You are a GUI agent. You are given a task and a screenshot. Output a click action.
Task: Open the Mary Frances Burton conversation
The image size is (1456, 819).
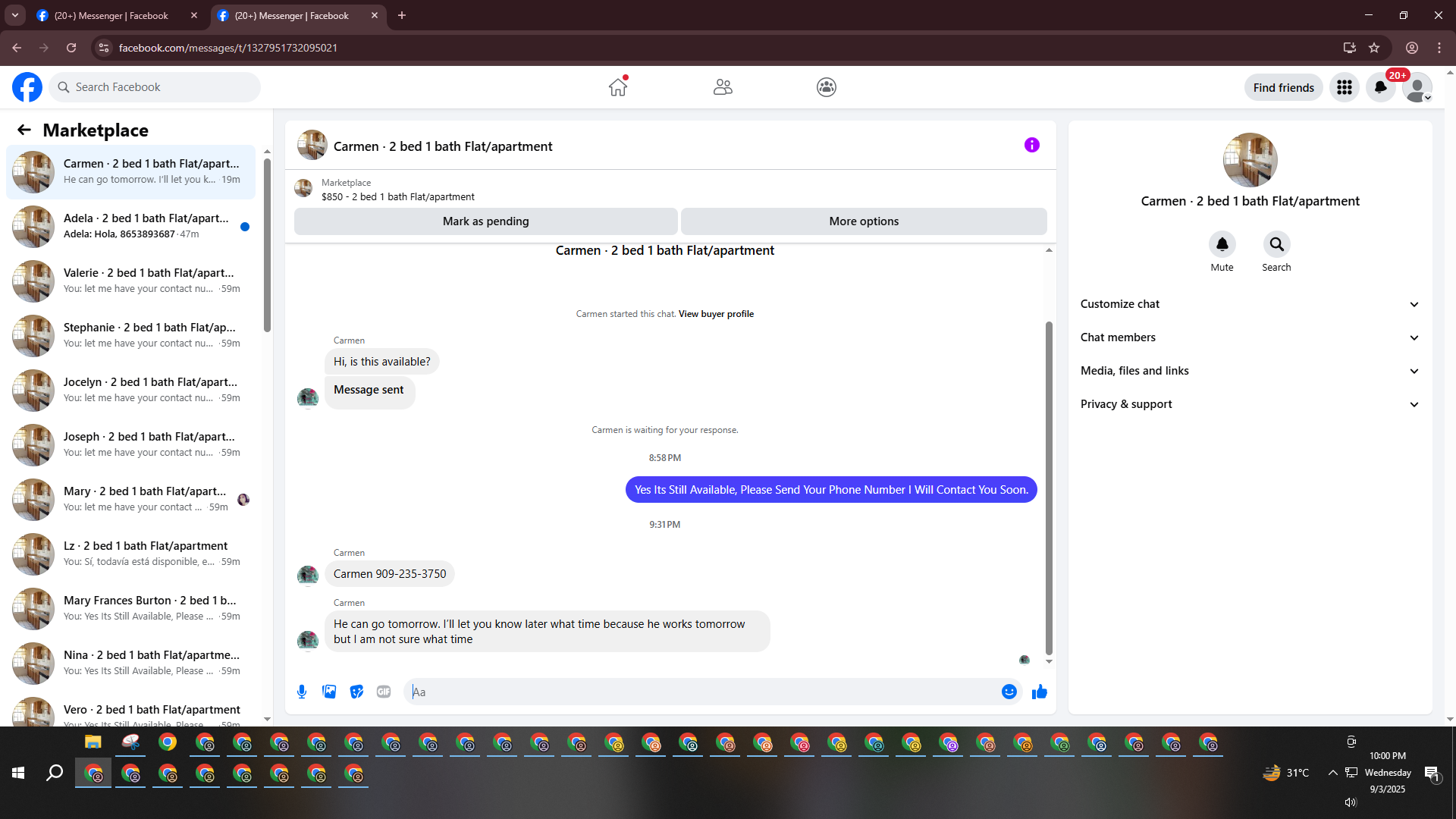tap(130, 609)
